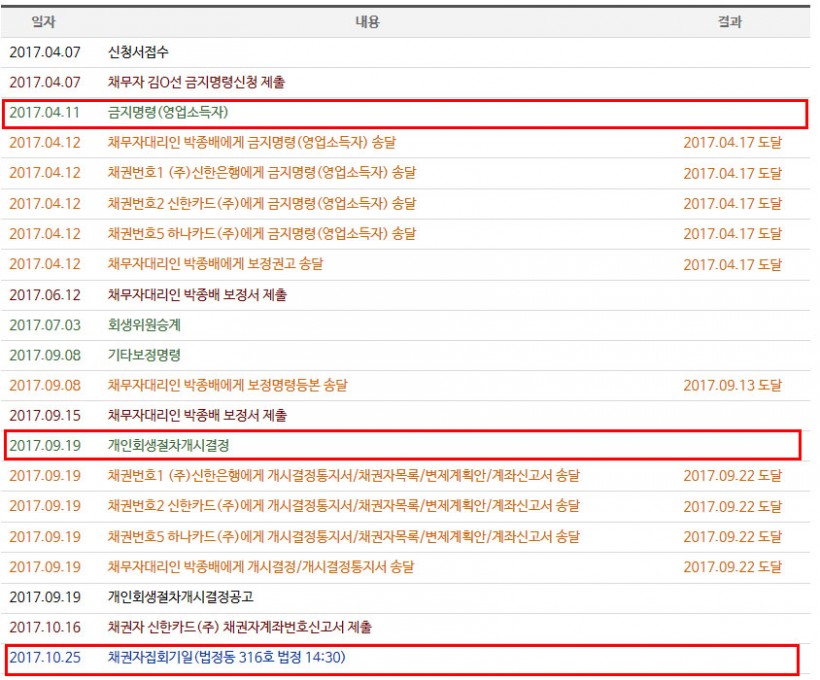Select the '금지명령(영업소득자)' entry dated 2017.04.11
The image size is (820, 680).
(x=168, y=112)
